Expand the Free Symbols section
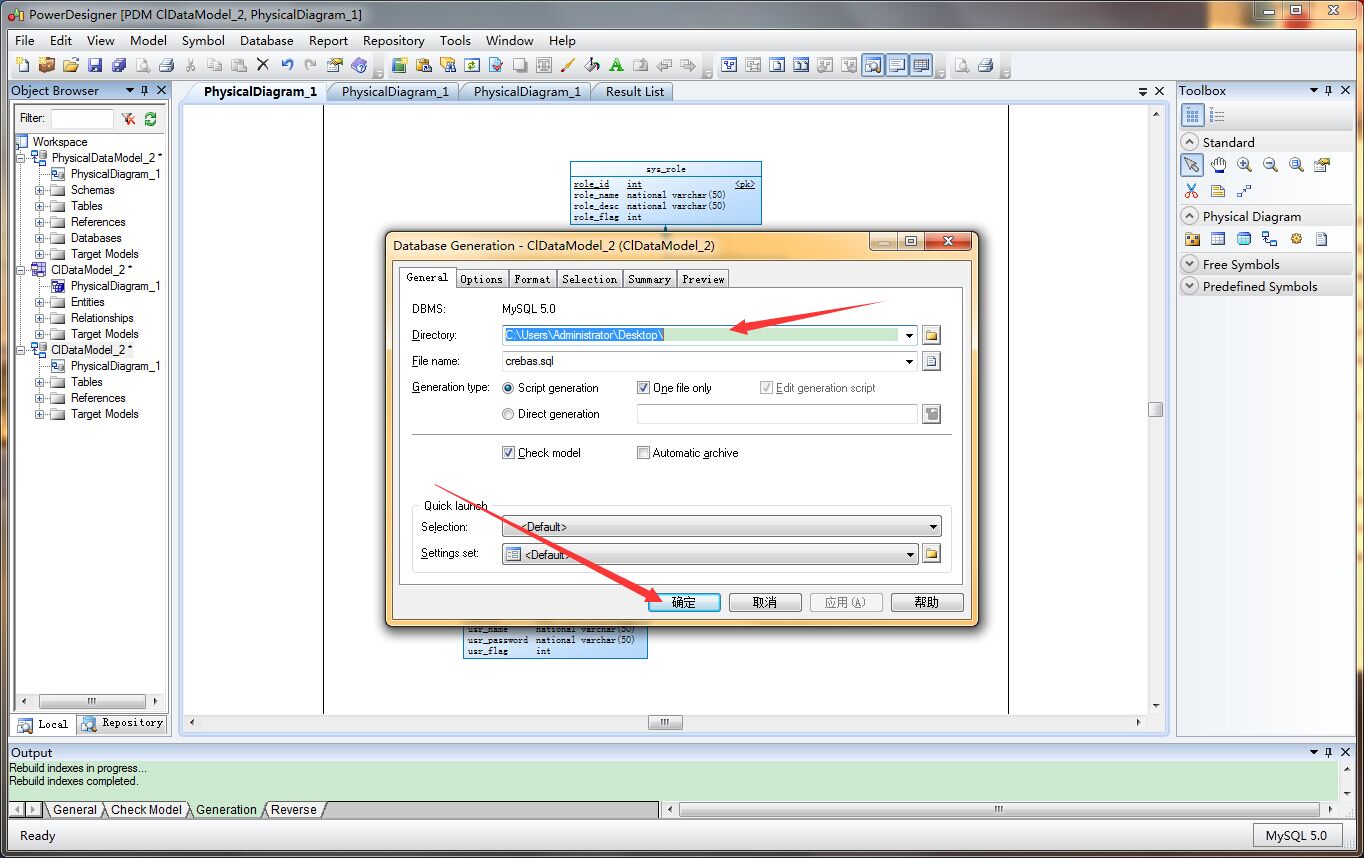 tap(1190, 264)
